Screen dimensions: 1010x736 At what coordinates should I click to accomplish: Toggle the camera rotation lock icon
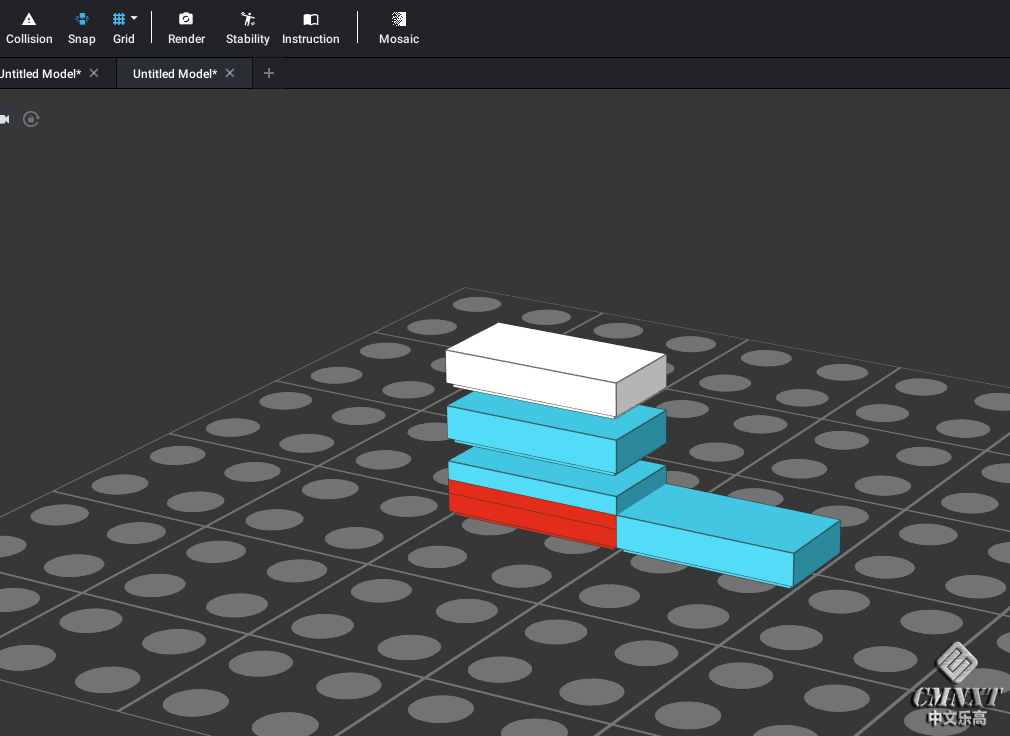pyautogui.click(x=31, y=119)
